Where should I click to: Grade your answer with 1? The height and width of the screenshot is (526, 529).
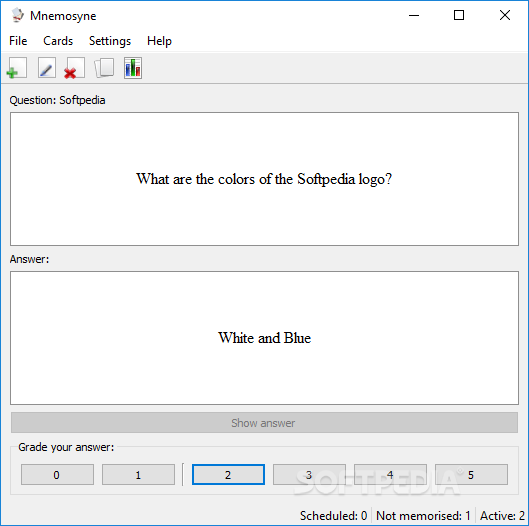138,475
